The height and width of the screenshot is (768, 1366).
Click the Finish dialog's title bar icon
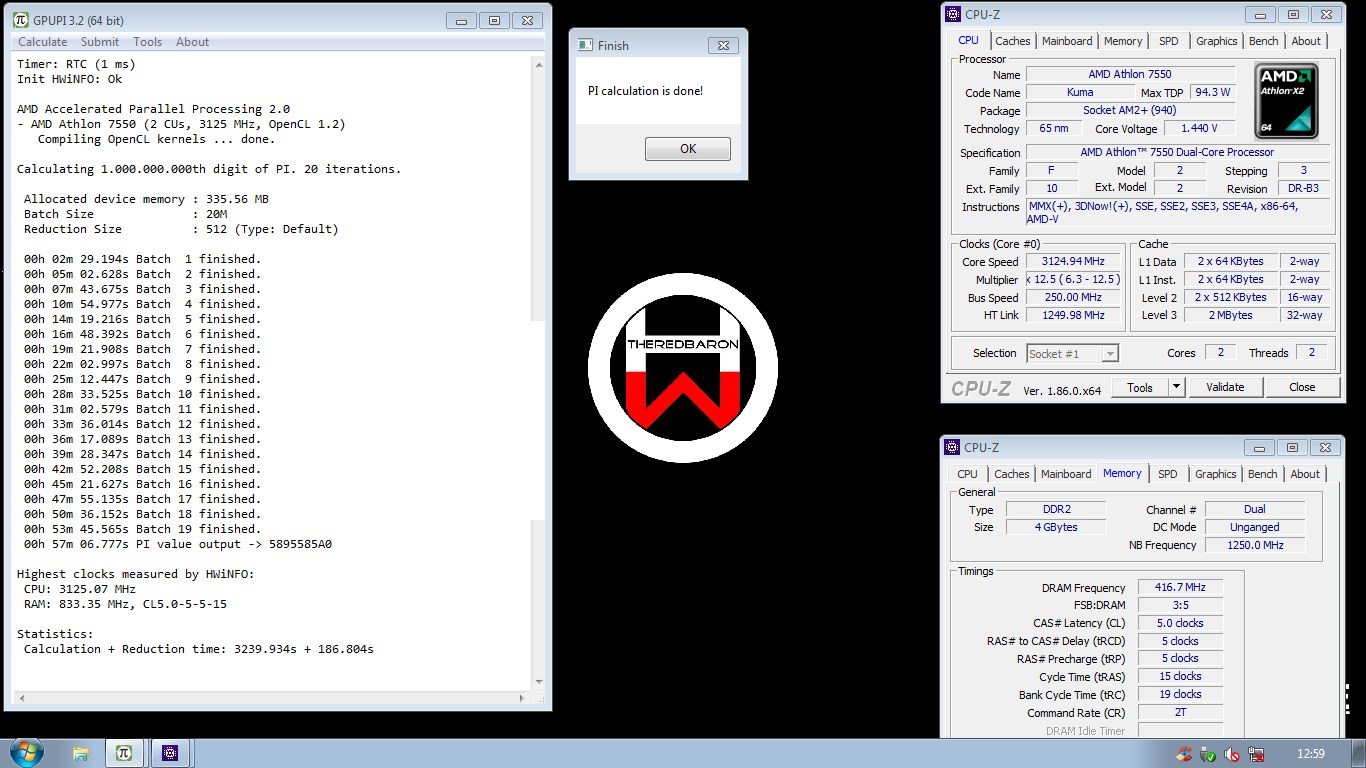tap(585, 45)
